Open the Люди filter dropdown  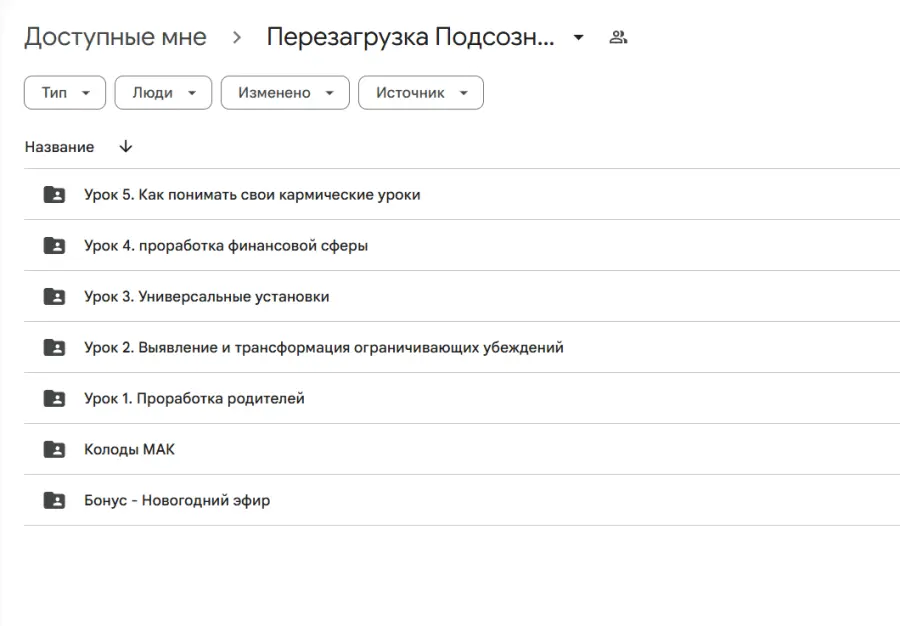pyautogui.click(x=163, y=92)
